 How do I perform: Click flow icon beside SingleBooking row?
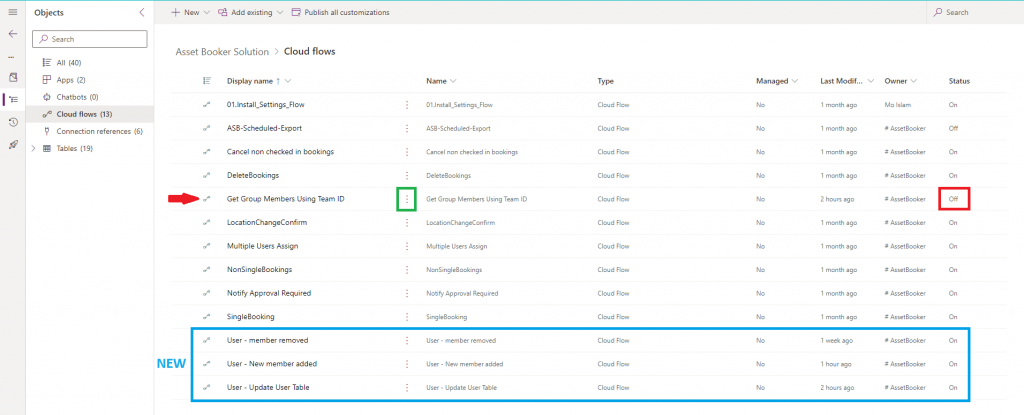[207, 317]
